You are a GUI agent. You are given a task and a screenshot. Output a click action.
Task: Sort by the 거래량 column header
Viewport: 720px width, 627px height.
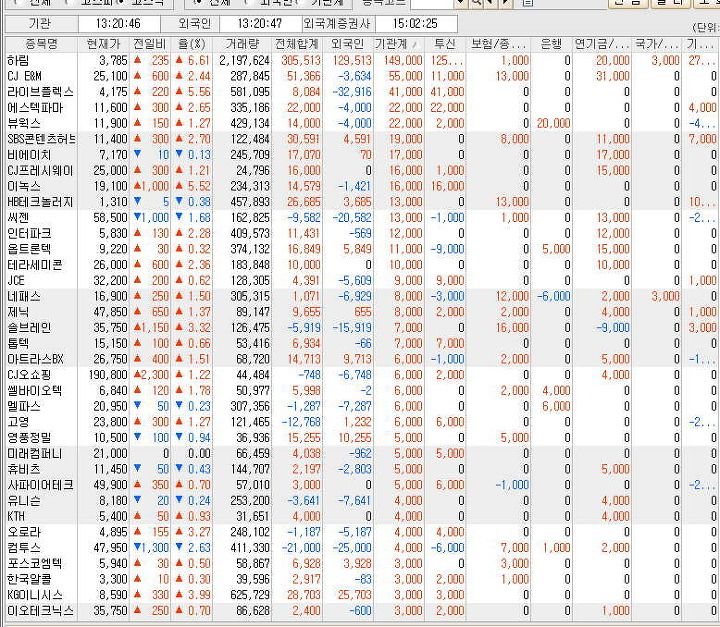click(x=242, y=44)
